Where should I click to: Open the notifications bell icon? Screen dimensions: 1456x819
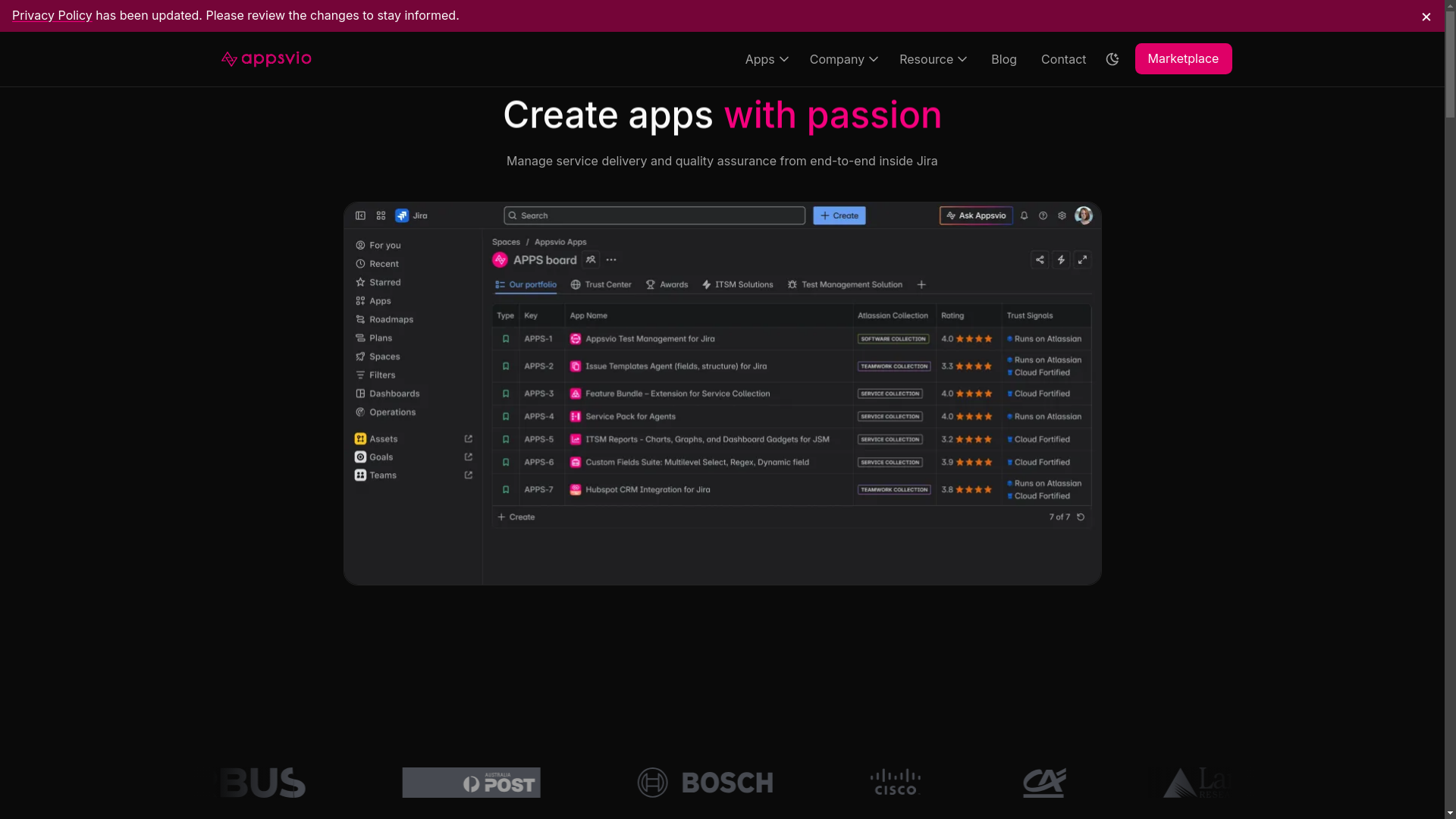(x=1024, y=215)
